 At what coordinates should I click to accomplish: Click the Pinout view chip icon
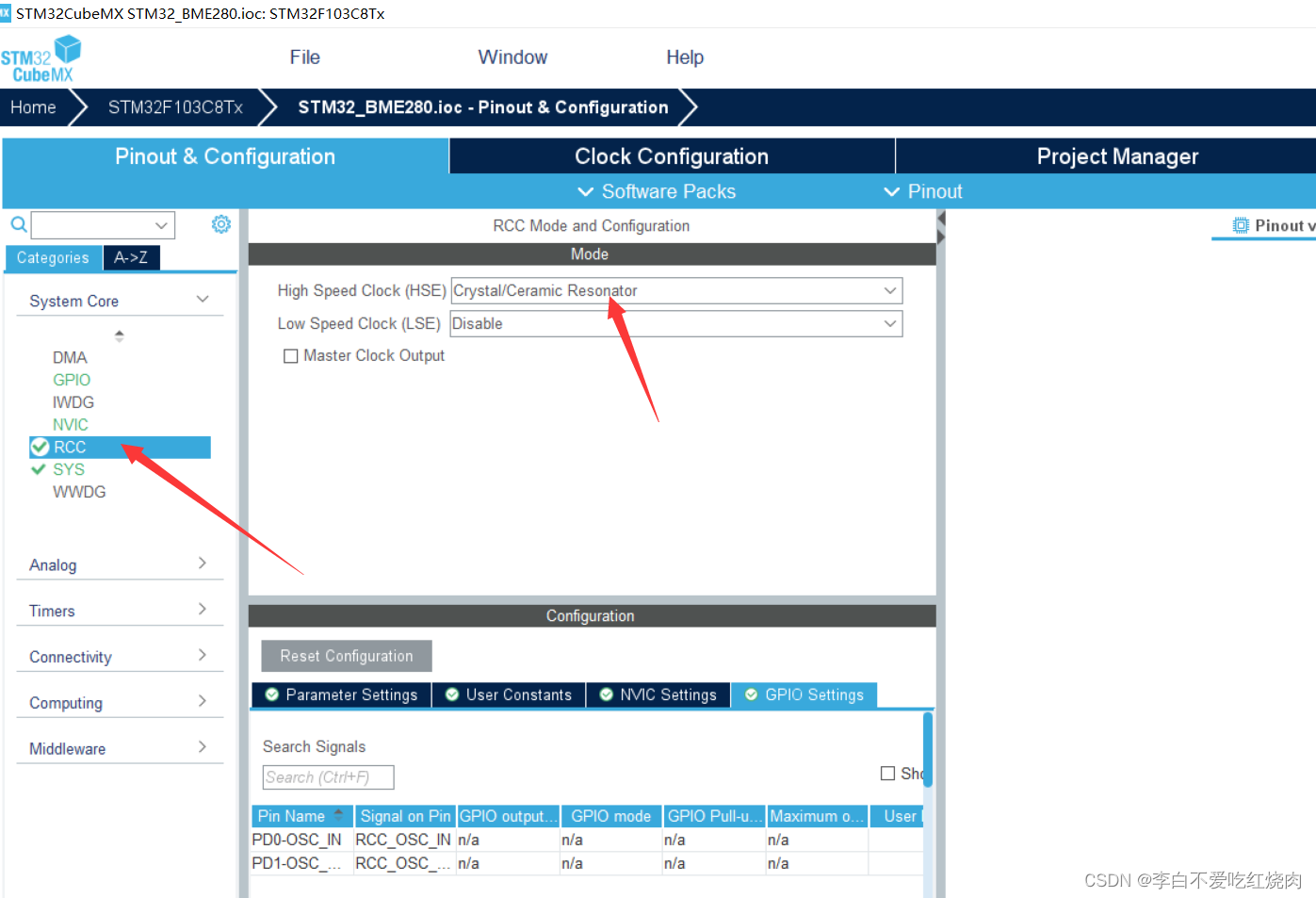(x=1241, y=225)
